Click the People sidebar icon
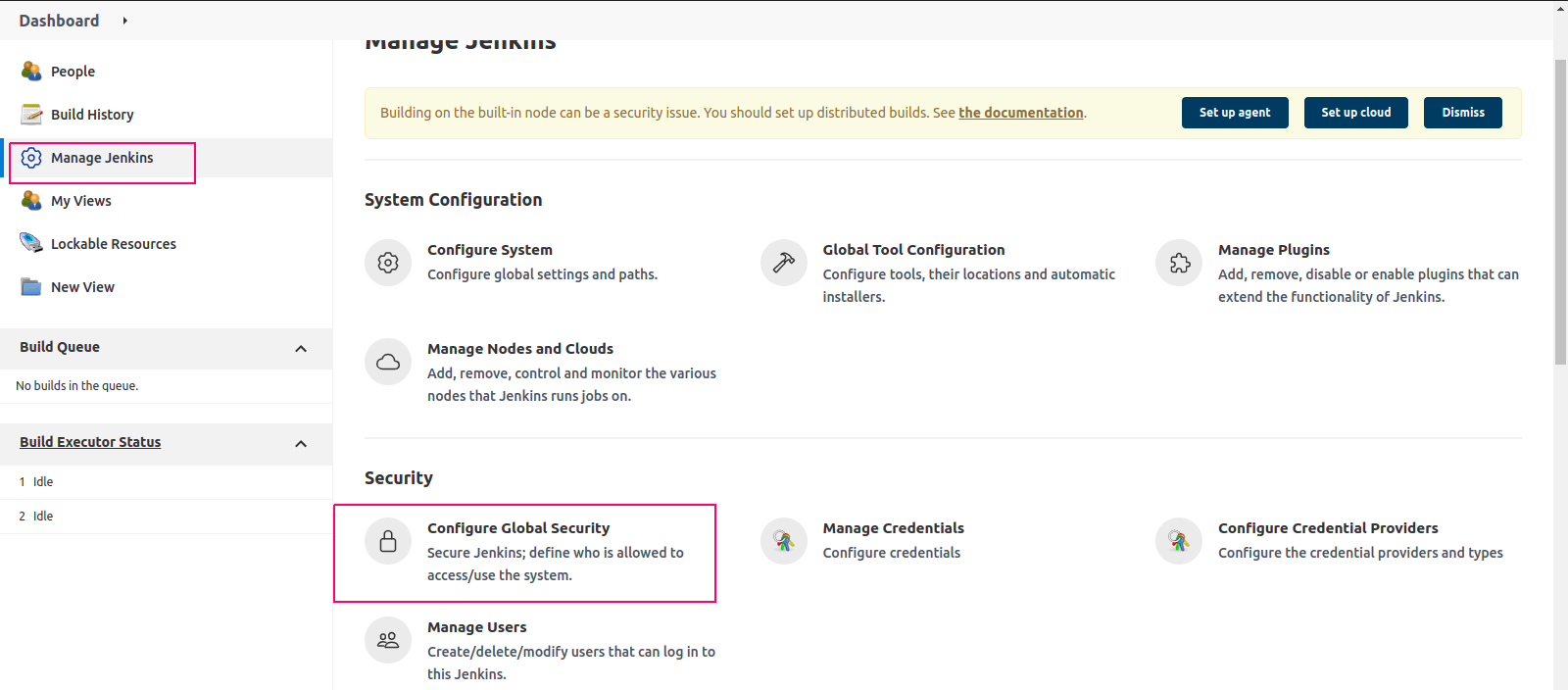Viewport: 1568px width, 690px height. point(31,71)
